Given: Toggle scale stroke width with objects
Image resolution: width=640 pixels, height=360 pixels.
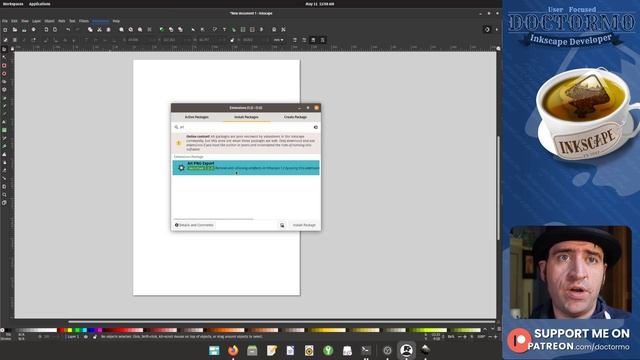Looking at the screenshot, I should click(x=295, y=40).
